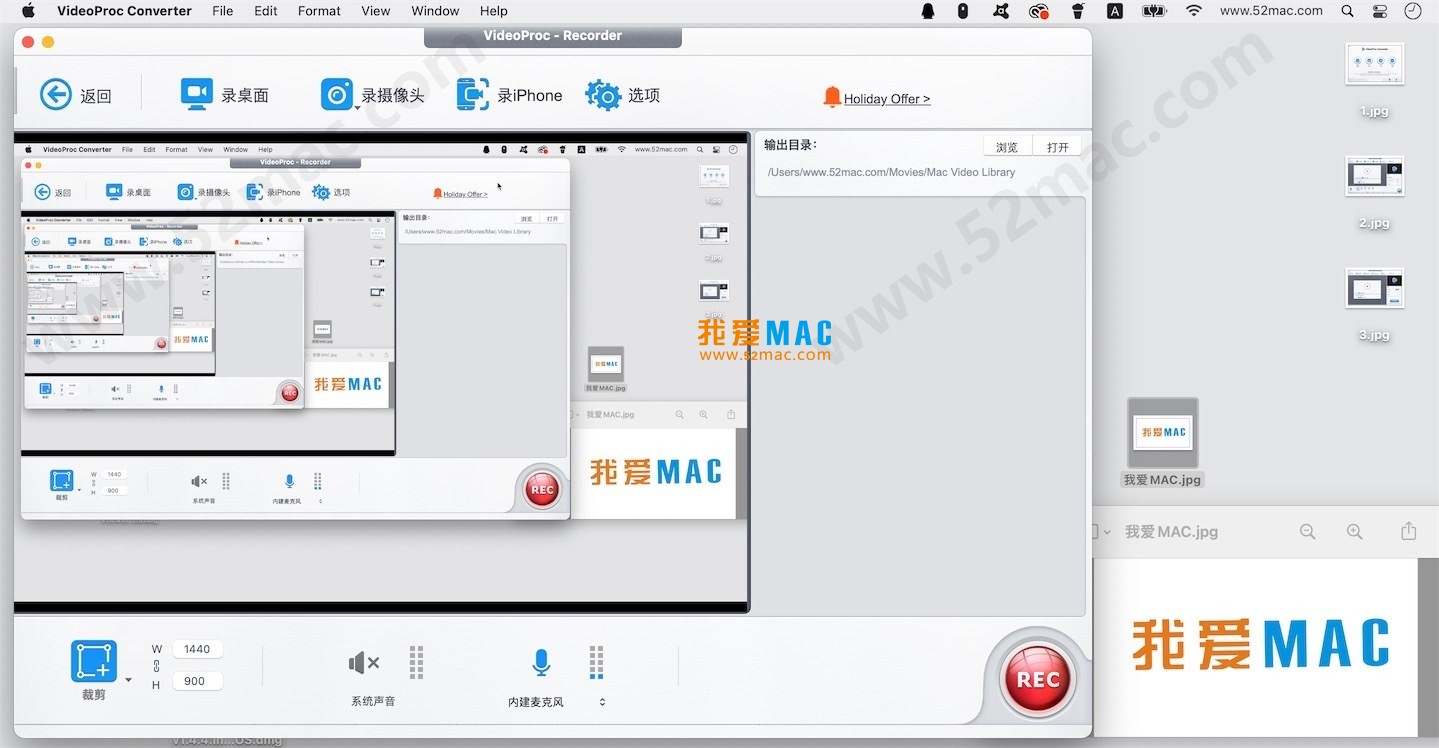This screenshot has height=748, width=1439.
Task: Click the Share icon in Preview window
Action: point(1409,531)
